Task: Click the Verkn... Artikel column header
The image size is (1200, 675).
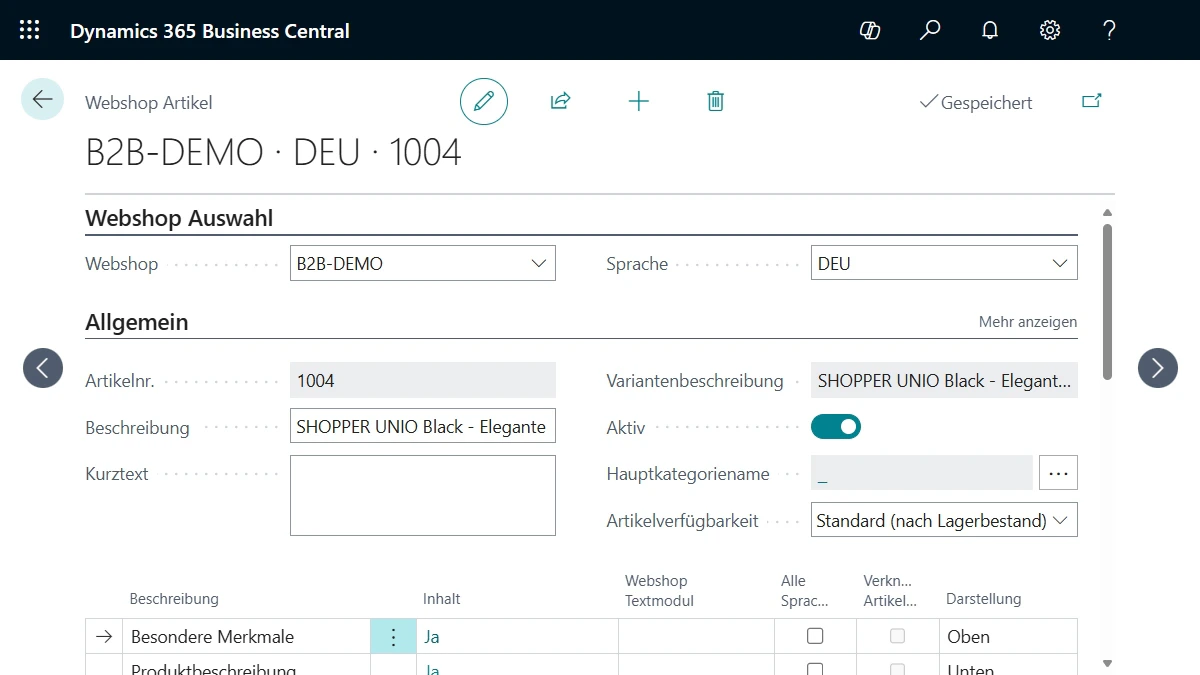Action: [890, 590]
